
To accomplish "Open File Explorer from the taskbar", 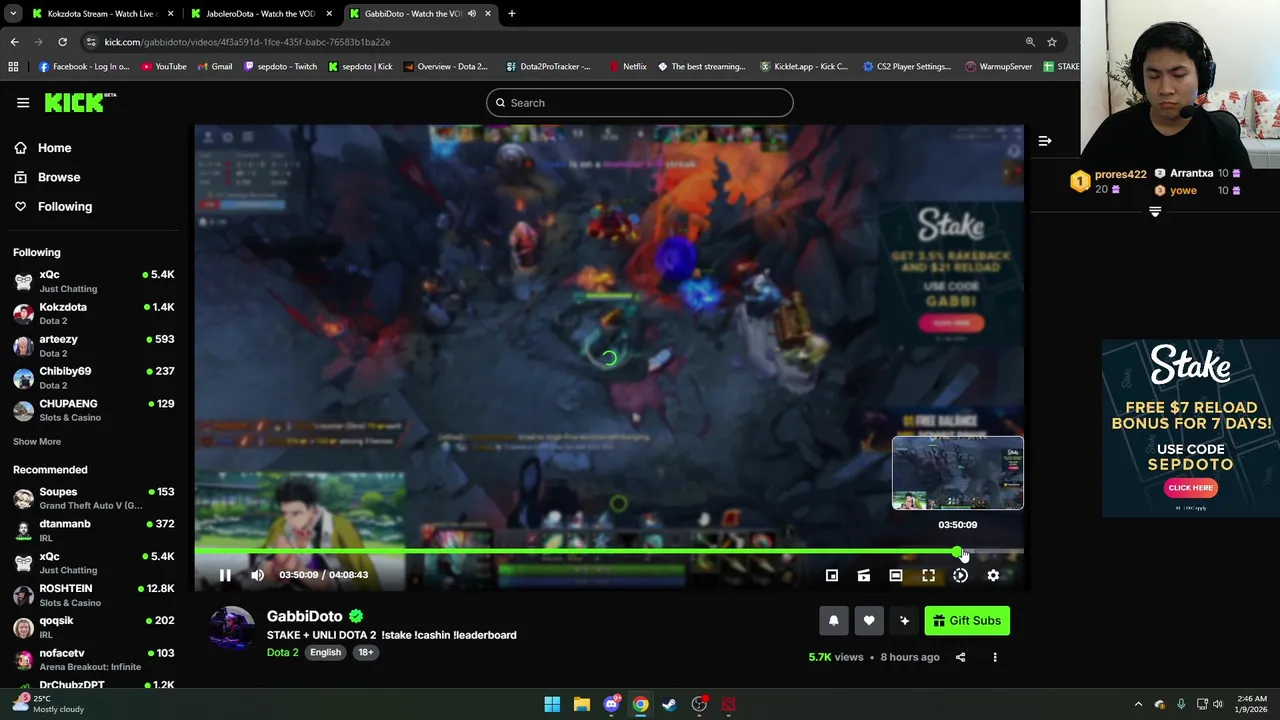I will 581,704.
